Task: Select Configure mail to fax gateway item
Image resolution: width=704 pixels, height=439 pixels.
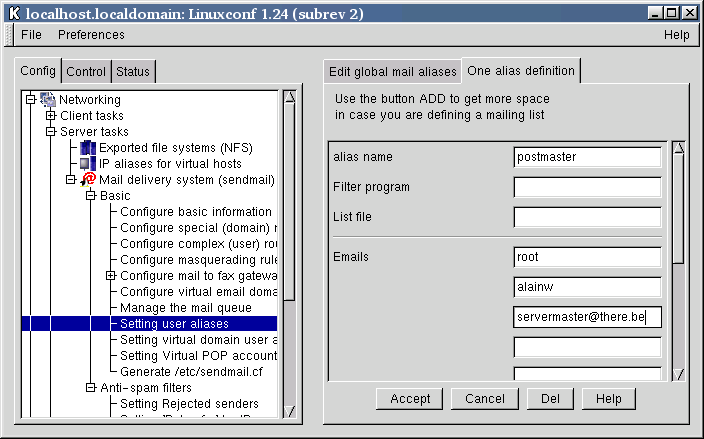Action: 198,276
